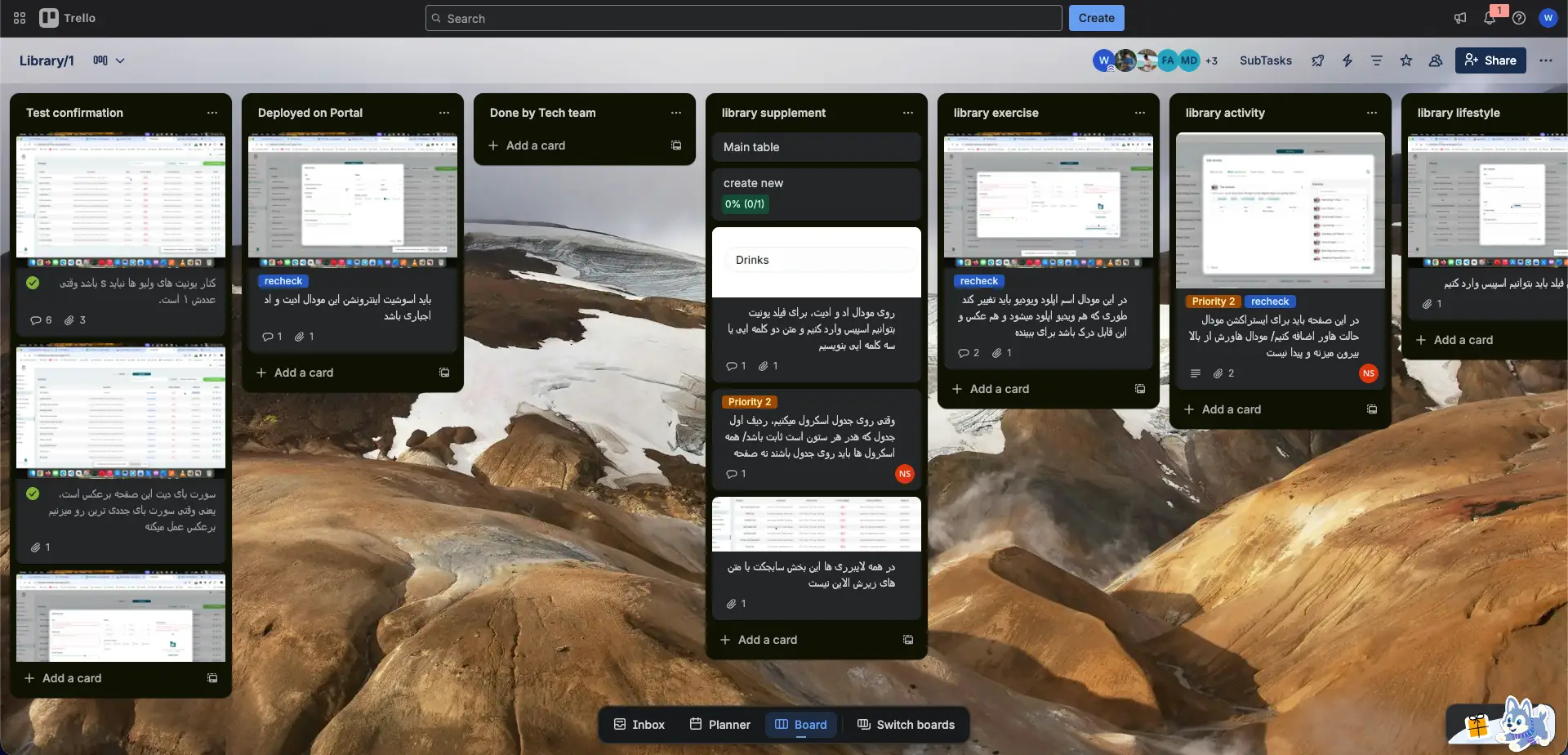The width and height of the screenshot is (1568, 755).
Task: Toggle the complete checkmark on first Test confirmation card
Action: pyautogui.click(x=33, y=283)
